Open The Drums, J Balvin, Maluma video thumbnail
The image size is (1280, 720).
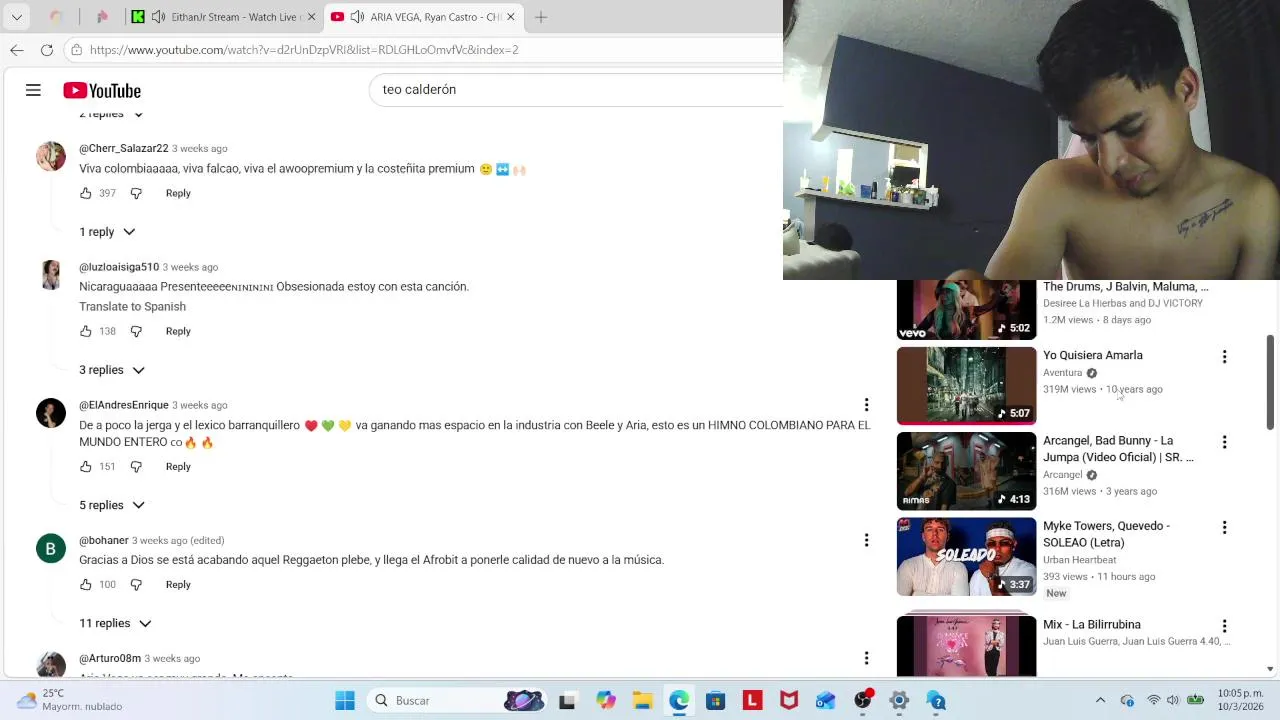(x=966, y=310)
